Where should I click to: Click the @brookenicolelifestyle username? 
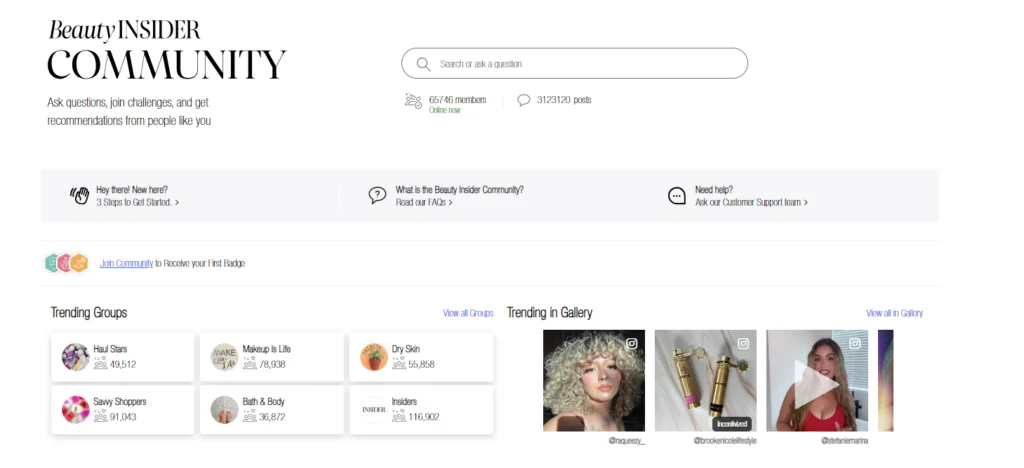pos(725,441)
